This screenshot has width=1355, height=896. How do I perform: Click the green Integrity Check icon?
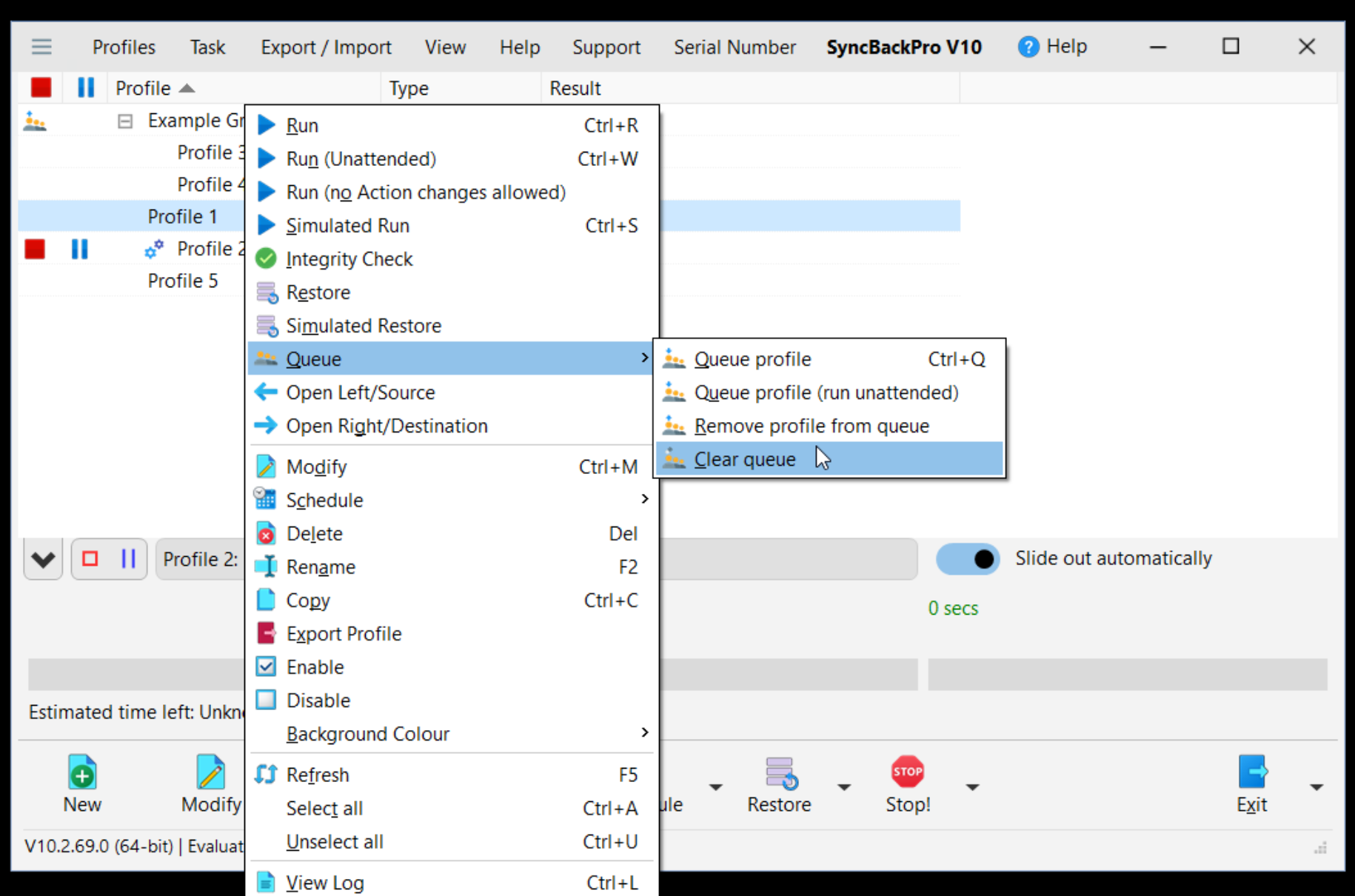266,258
